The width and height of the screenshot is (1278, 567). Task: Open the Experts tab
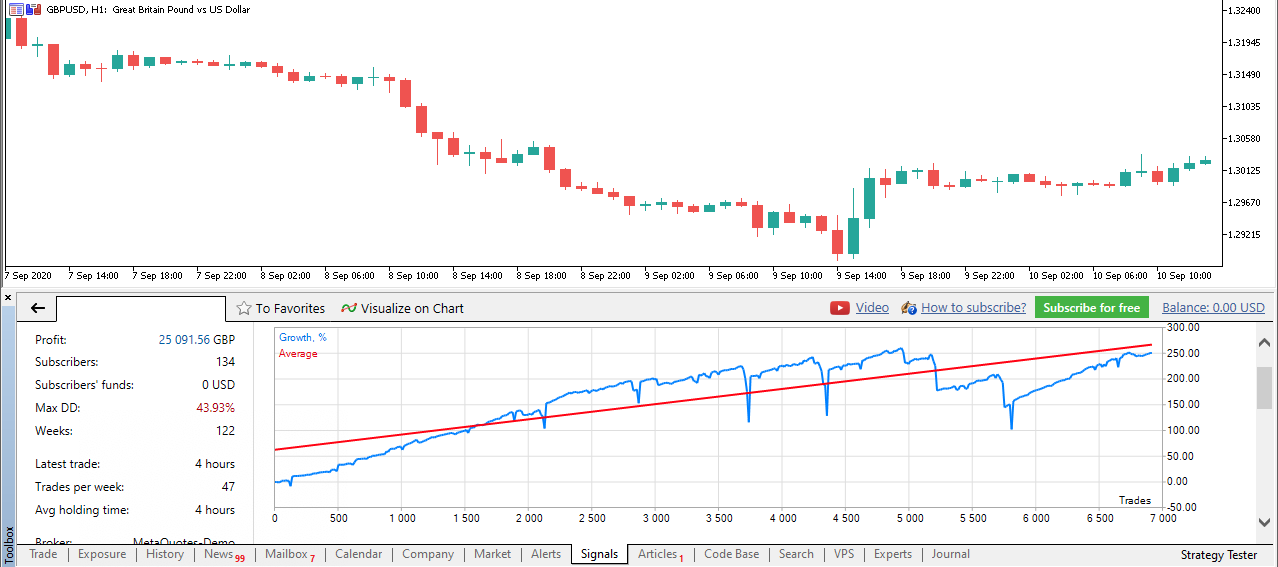click(x=893, y=554)
